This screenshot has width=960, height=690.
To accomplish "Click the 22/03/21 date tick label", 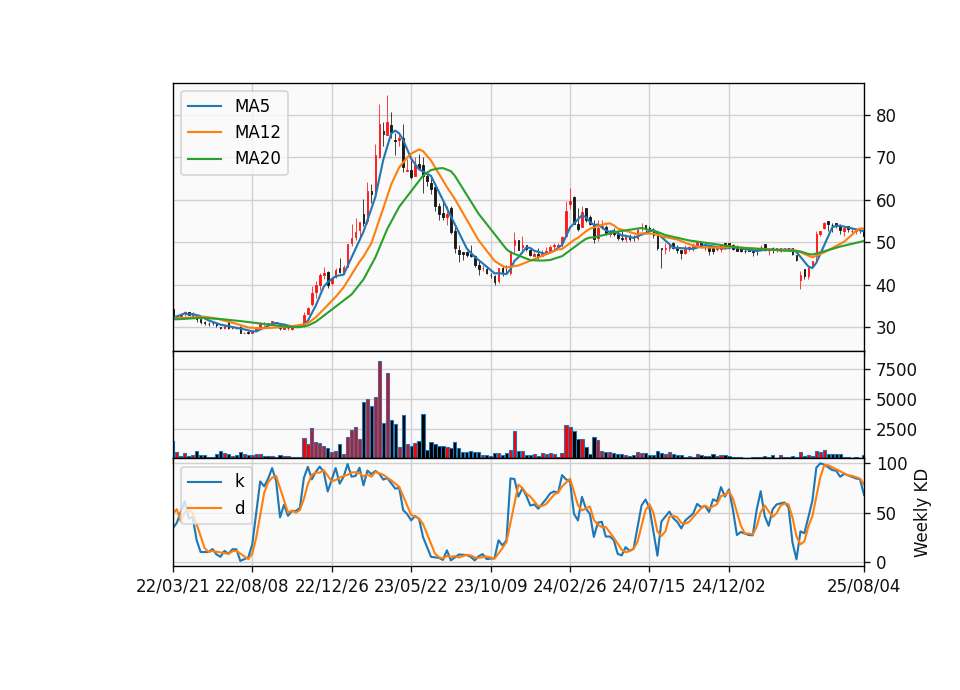I will pyautogui.click(x=173, y=587).
